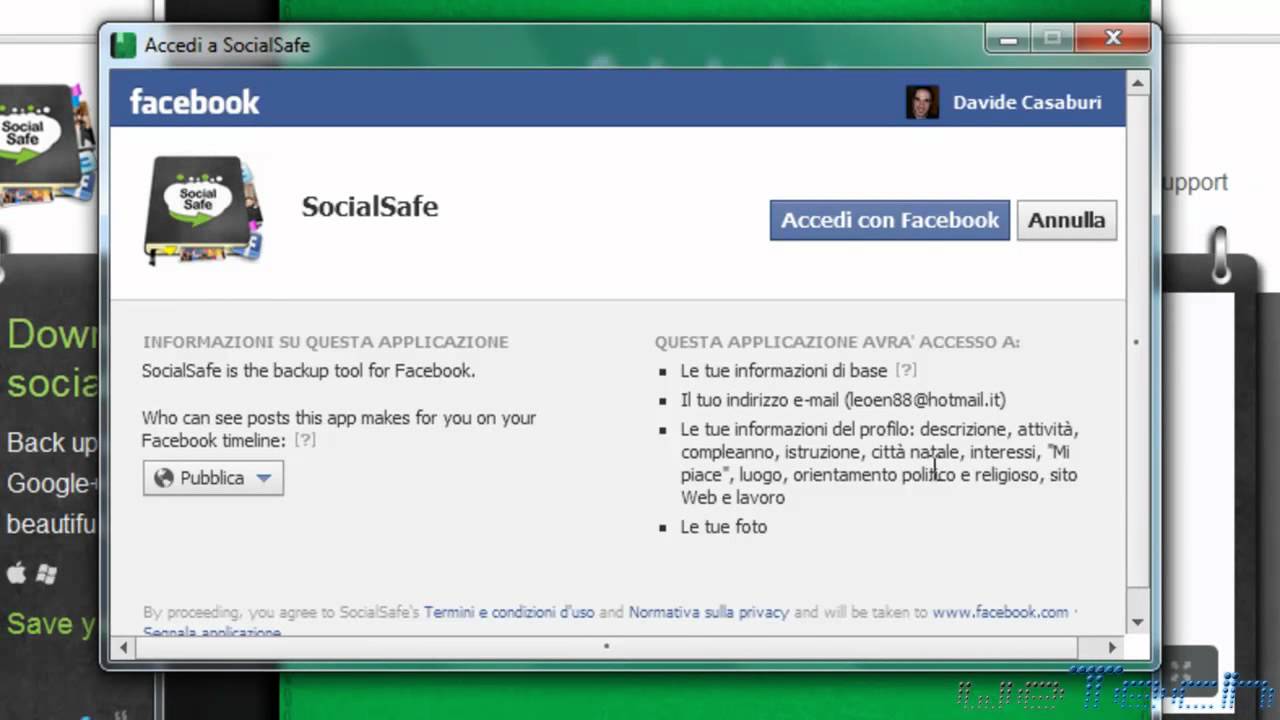Open Davide Casaburi profile picture
The height and width of the screenshot is (720, 1280).
tap(922, 102)
